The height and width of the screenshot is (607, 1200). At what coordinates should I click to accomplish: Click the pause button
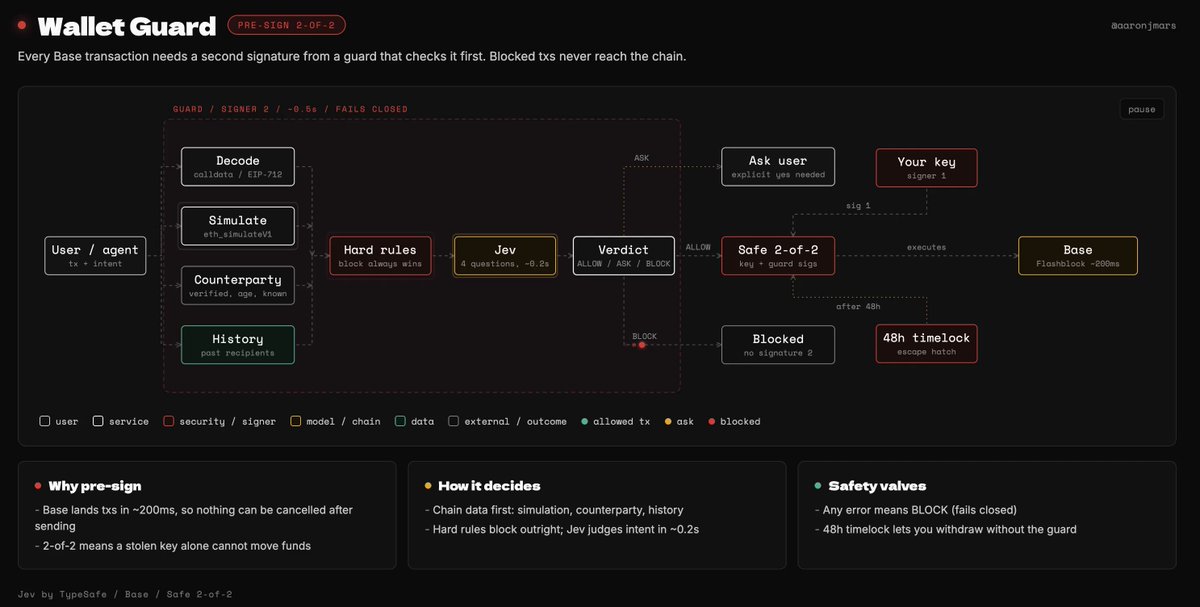(x=1141, y=109)
